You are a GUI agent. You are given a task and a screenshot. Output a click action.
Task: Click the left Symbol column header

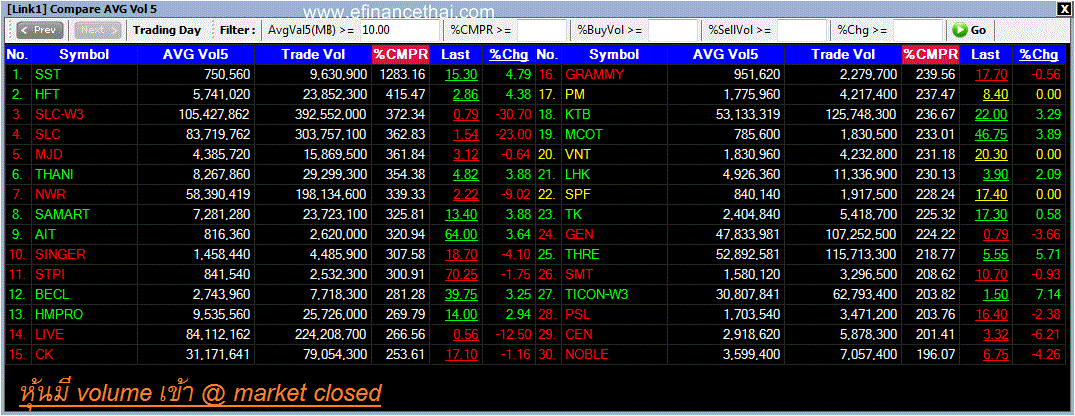[84, 55]
